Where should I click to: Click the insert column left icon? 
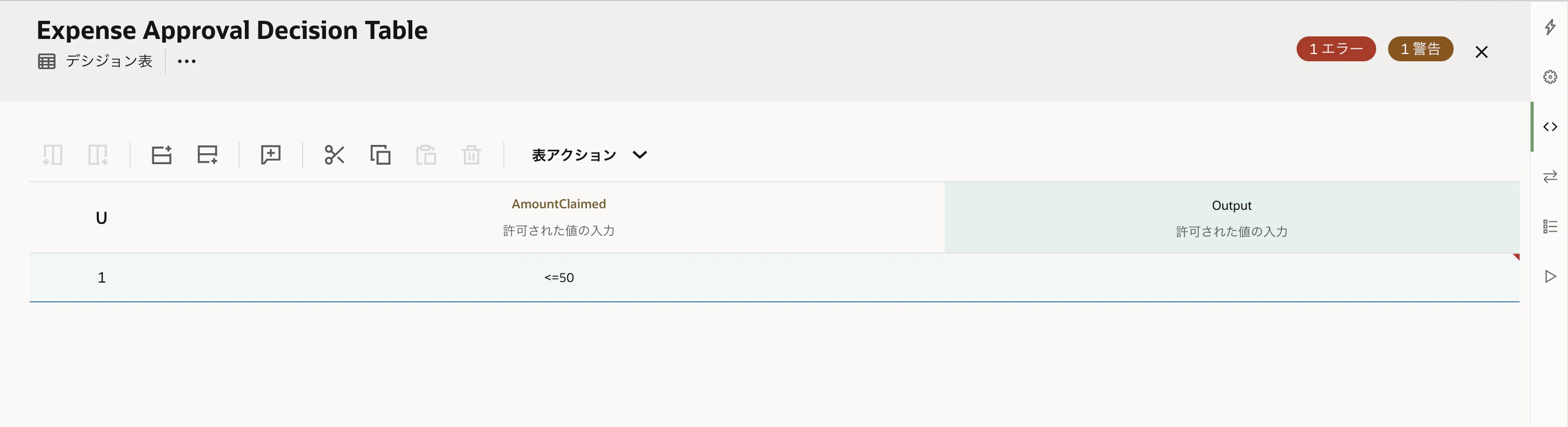(53, 154)
